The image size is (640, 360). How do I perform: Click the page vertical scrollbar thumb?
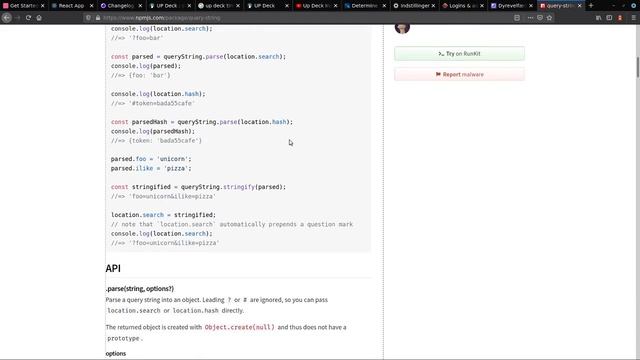pyautogui.click(x=637, y=67)
